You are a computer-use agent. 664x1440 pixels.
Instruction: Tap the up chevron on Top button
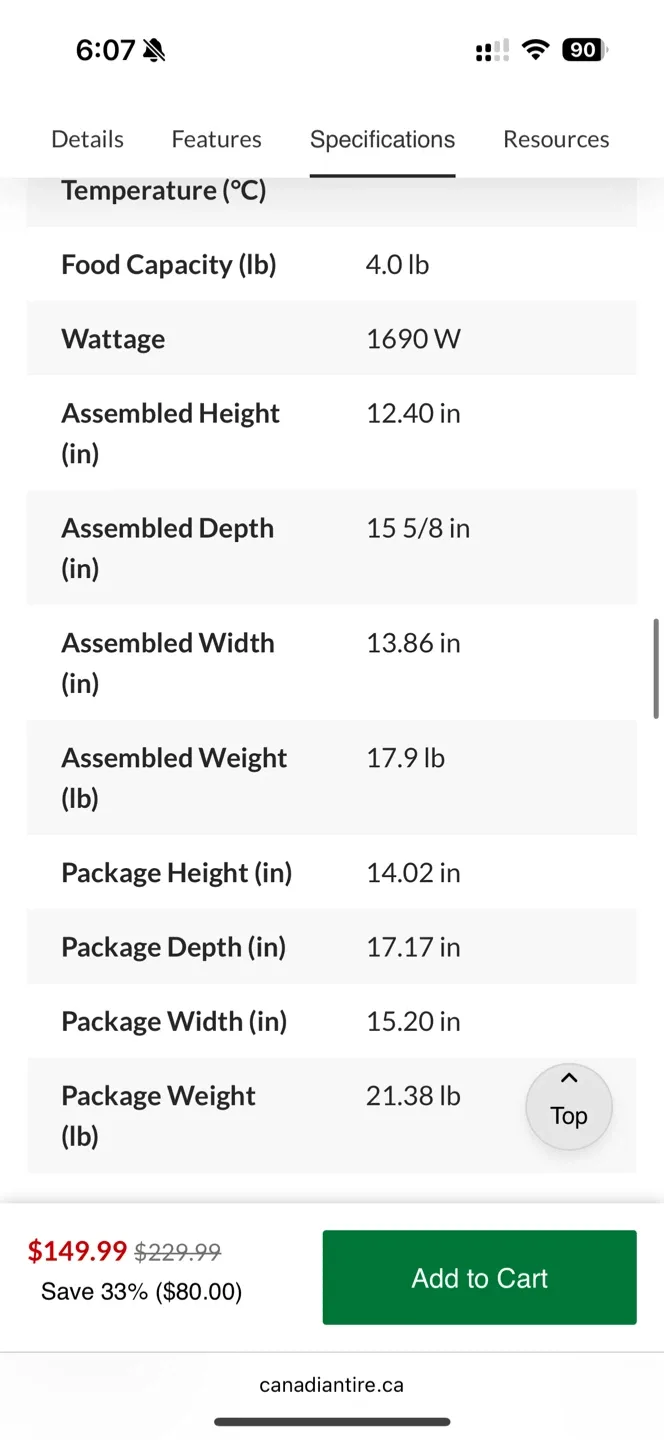569,1078
